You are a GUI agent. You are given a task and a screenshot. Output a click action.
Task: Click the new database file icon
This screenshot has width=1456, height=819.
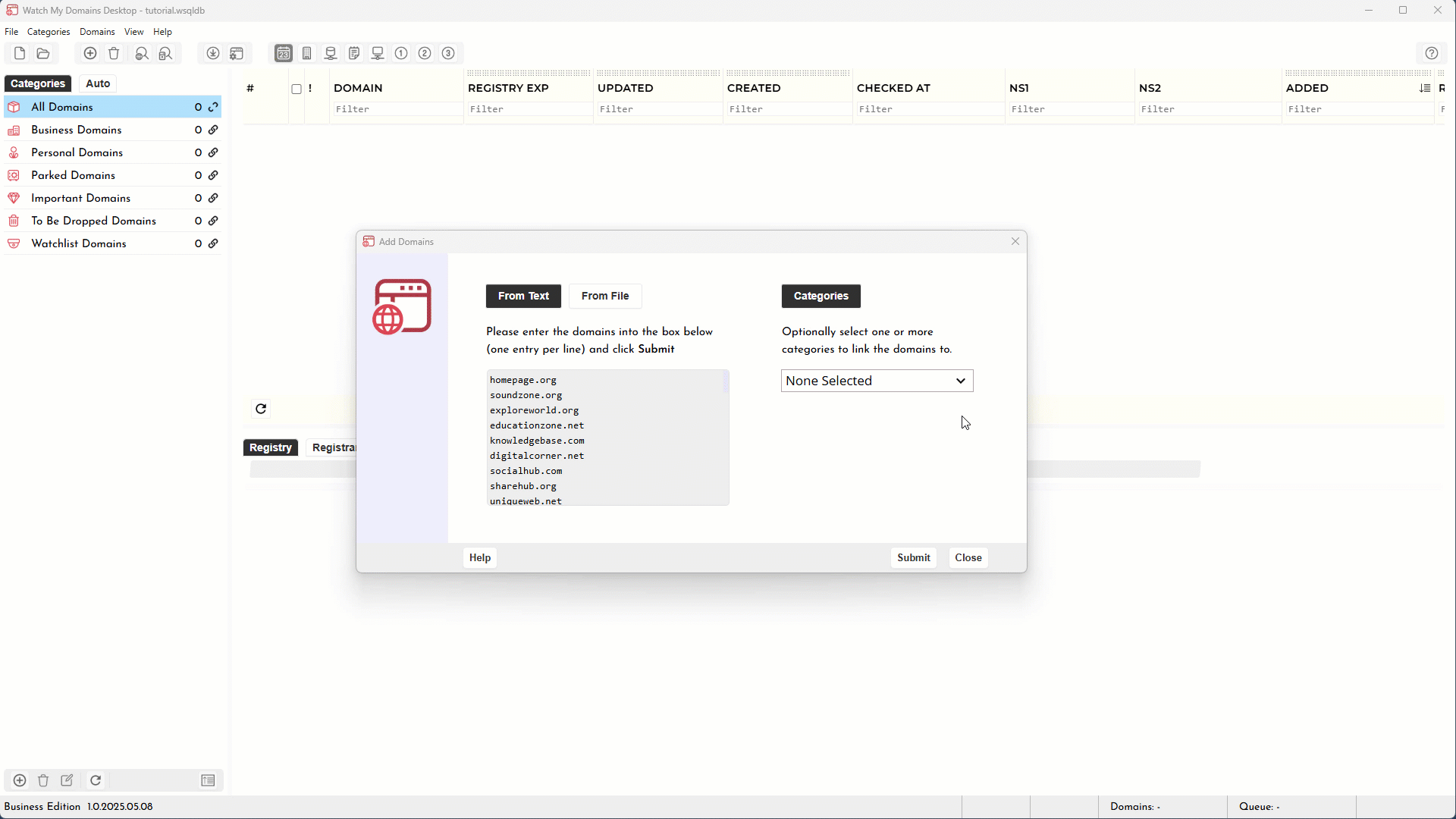pos(20,53)
